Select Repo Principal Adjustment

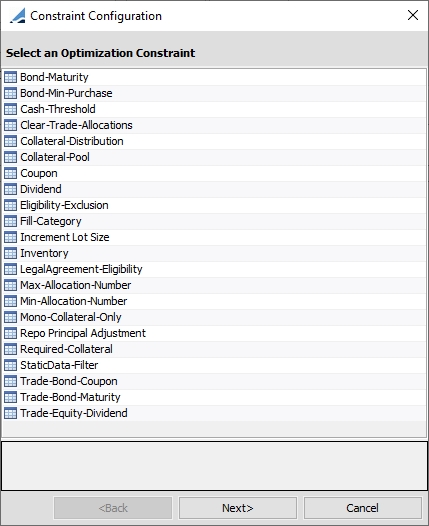[x=214, y=333]
